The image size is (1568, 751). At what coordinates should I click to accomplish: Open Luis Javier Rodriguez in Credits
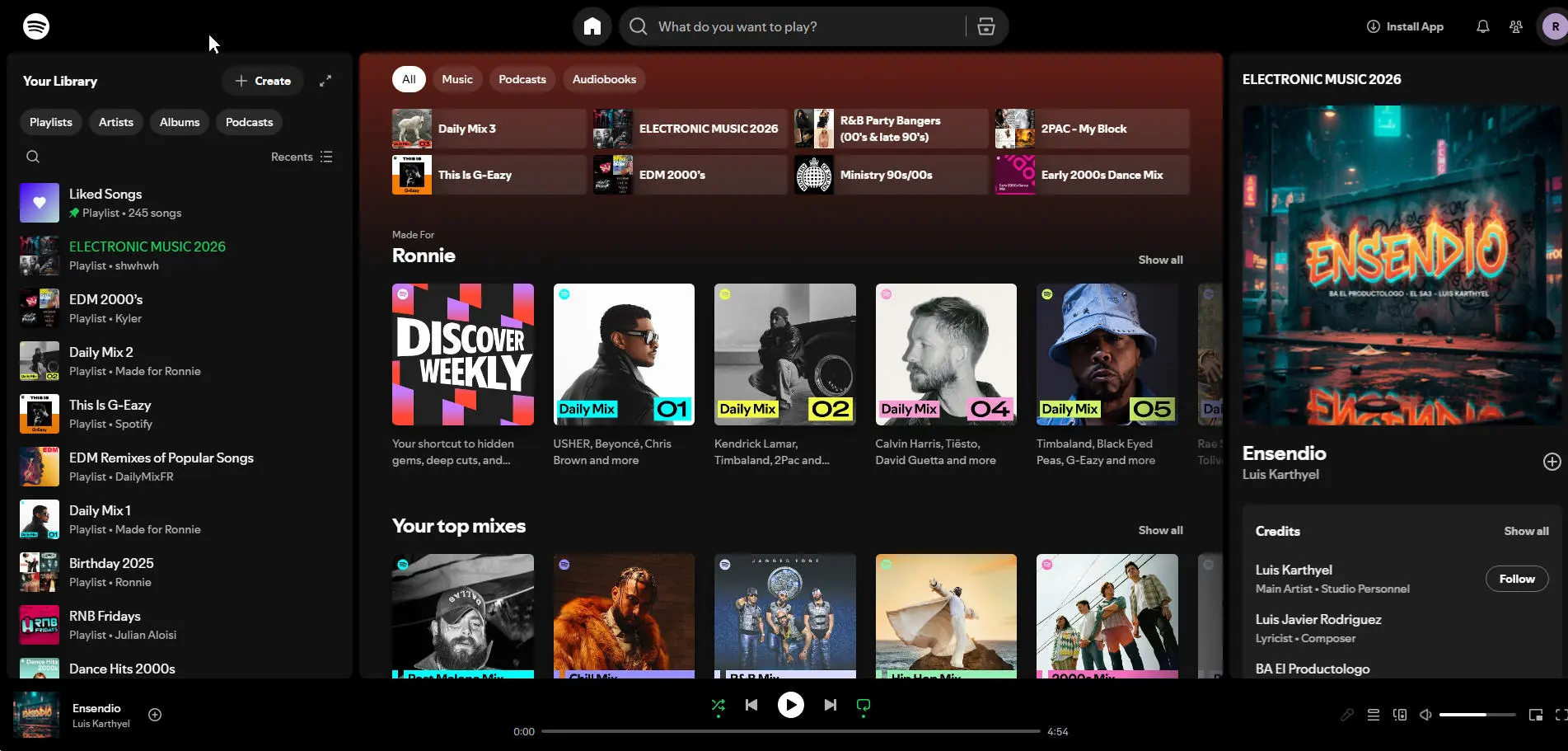[x=1318, y=619]
